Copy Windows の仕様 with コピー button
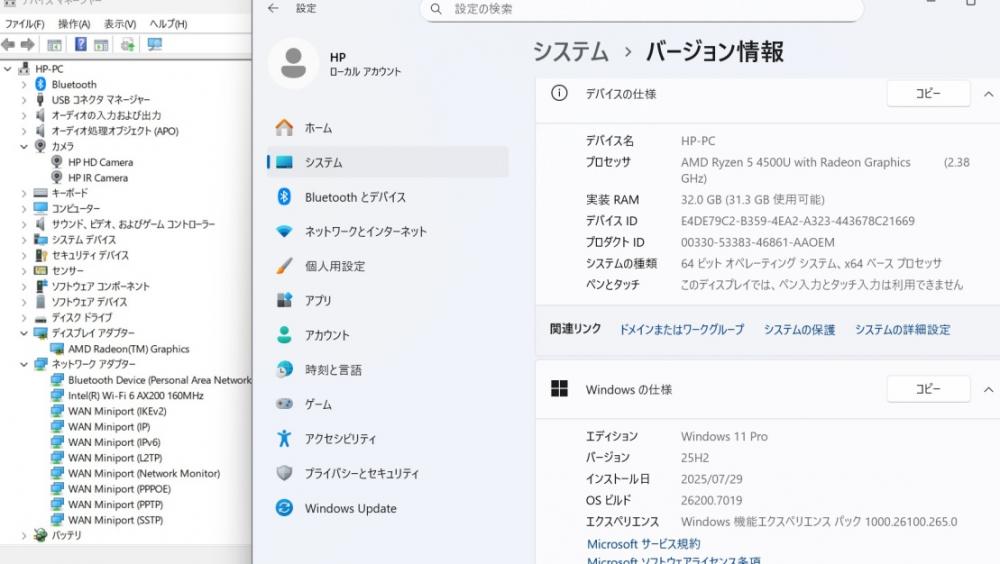 tap(928, 389)
